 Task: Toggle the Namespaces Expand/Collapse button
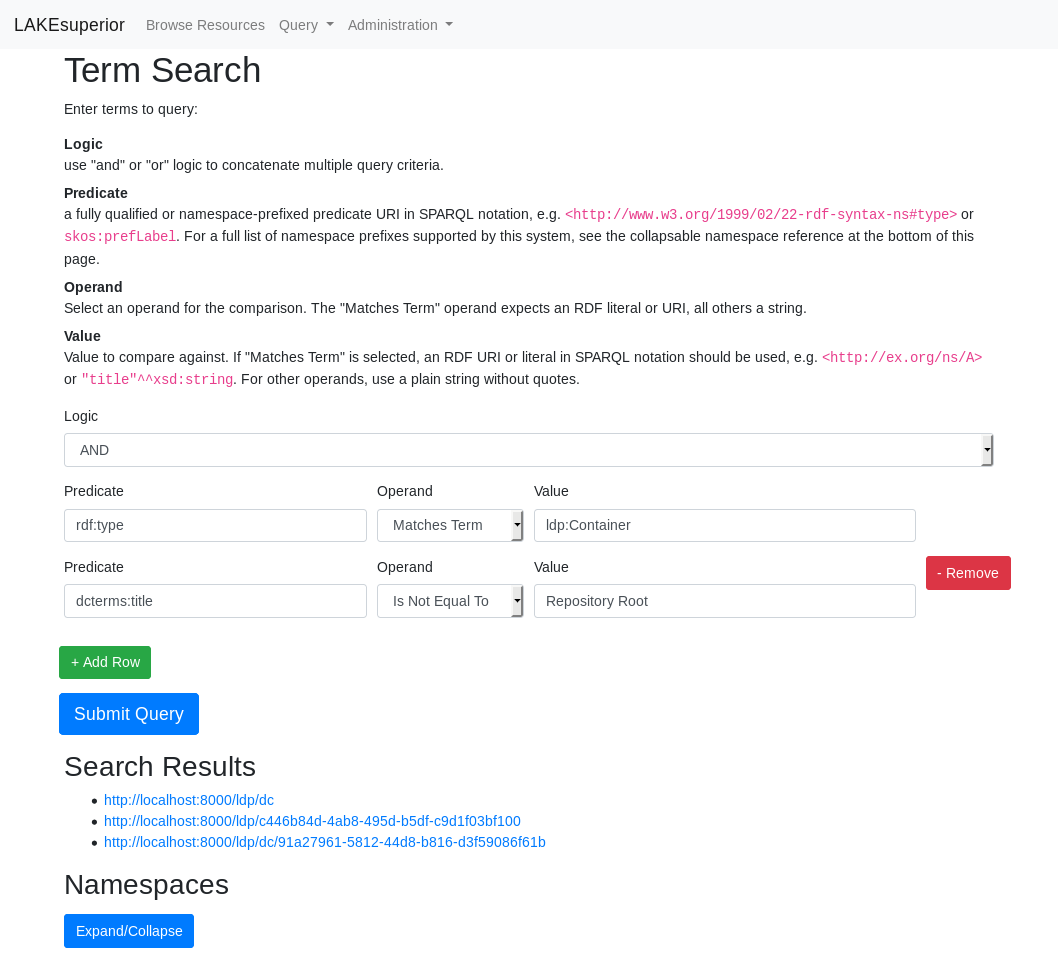click(x=129, y=931)
